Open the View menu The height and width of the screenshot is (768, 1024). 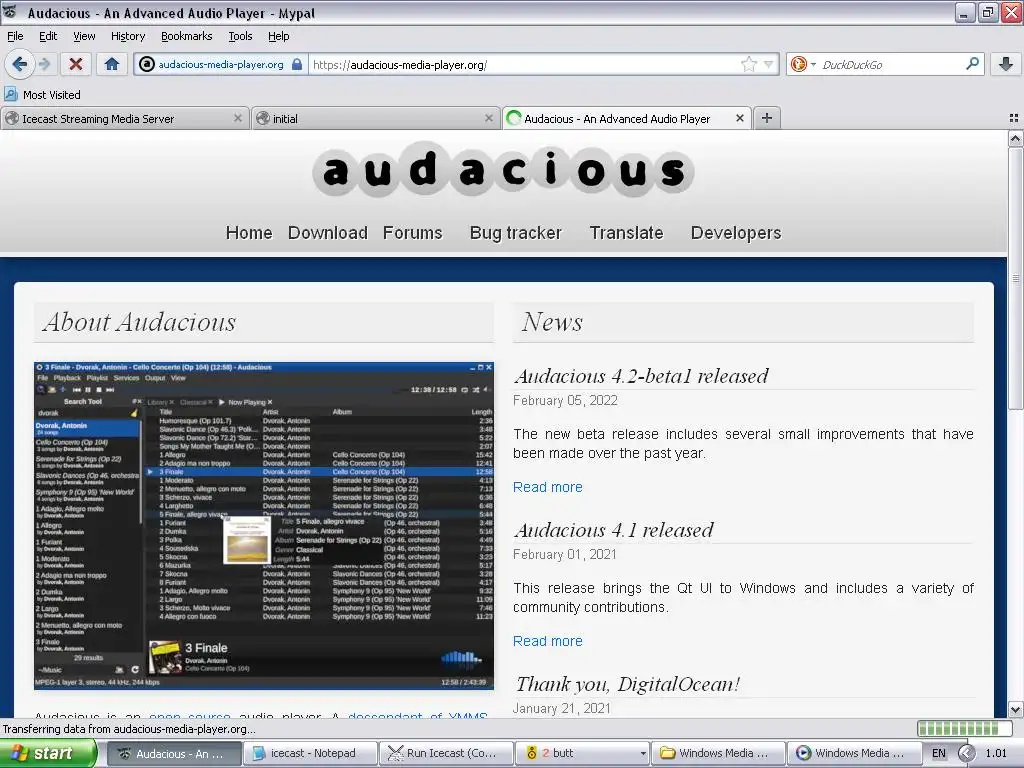coord(84,36)
